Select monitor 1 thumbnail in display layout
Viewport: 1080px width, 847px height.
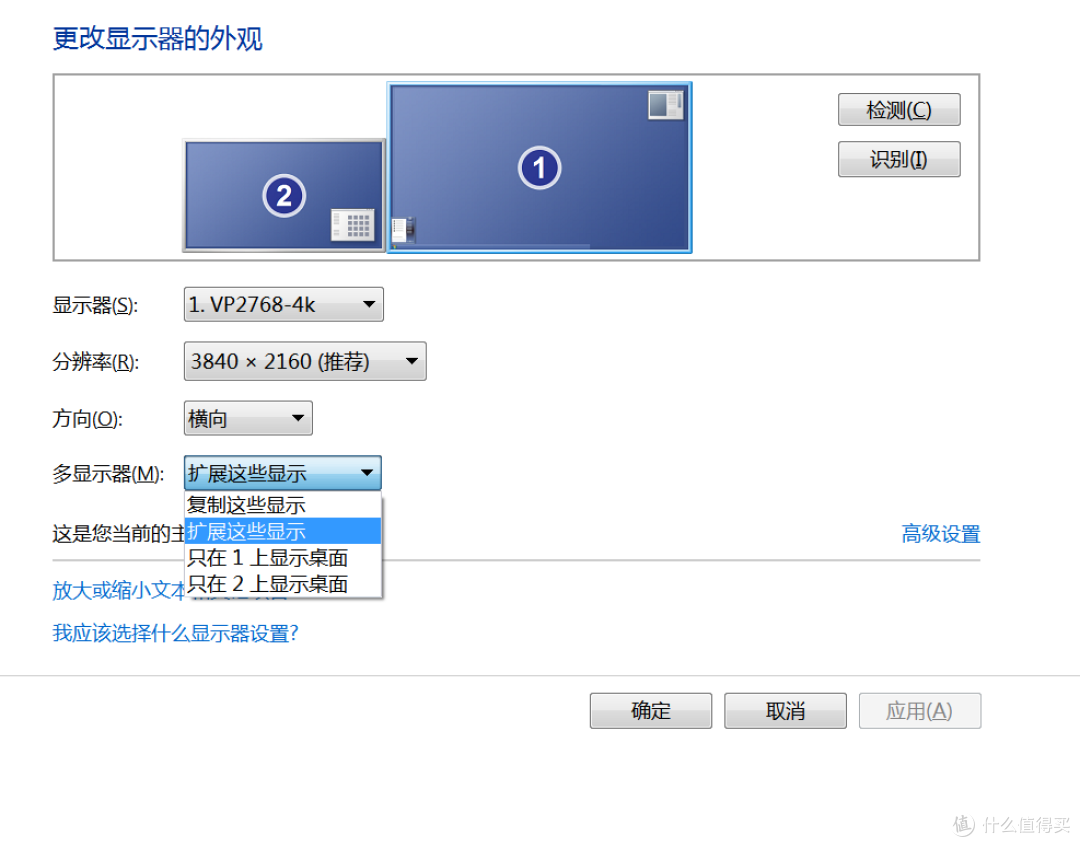tap(539, 167)
